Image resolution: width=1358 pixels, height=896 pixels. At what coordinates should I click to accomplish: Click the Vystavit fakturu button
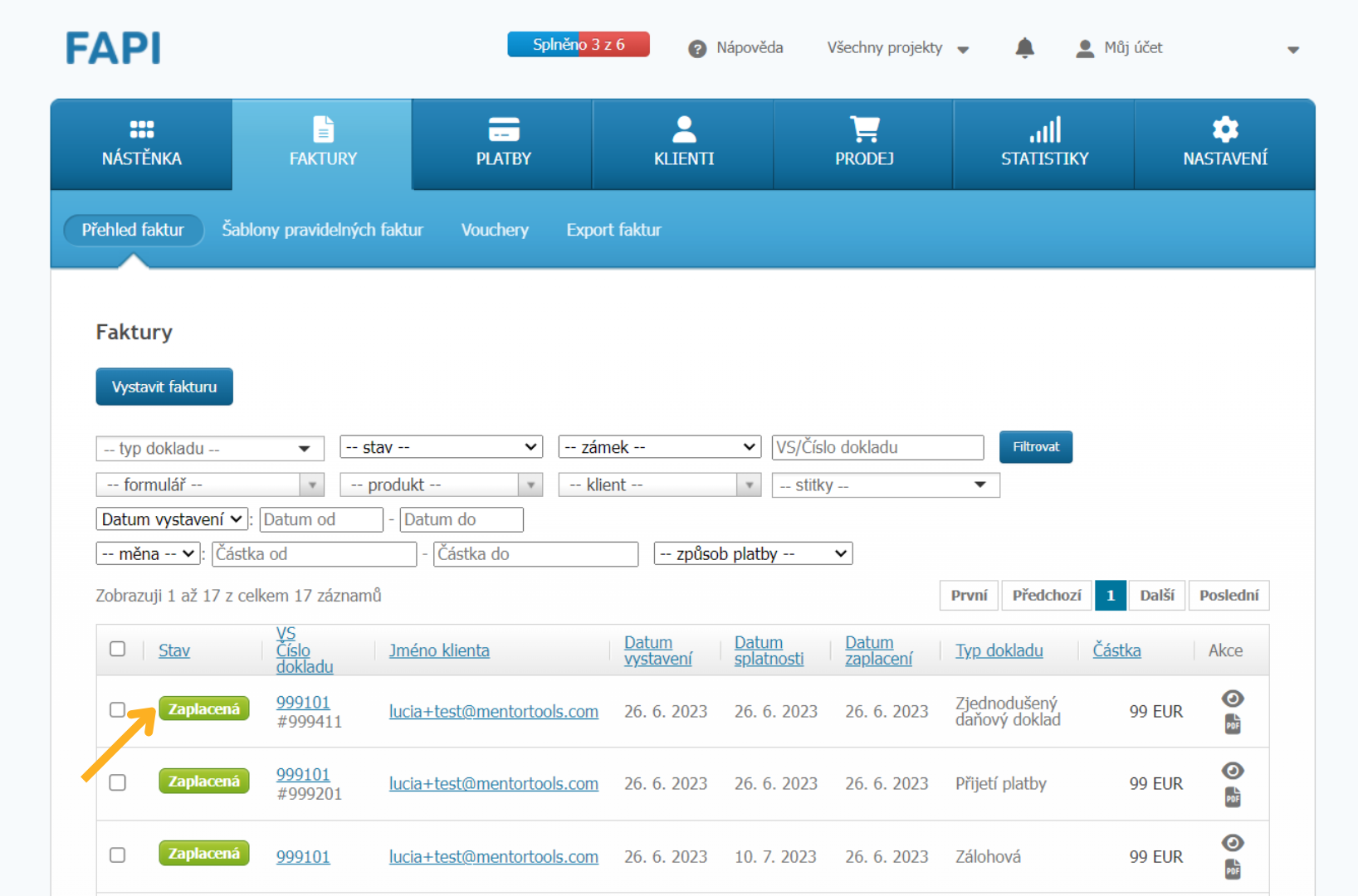(164, 387)
